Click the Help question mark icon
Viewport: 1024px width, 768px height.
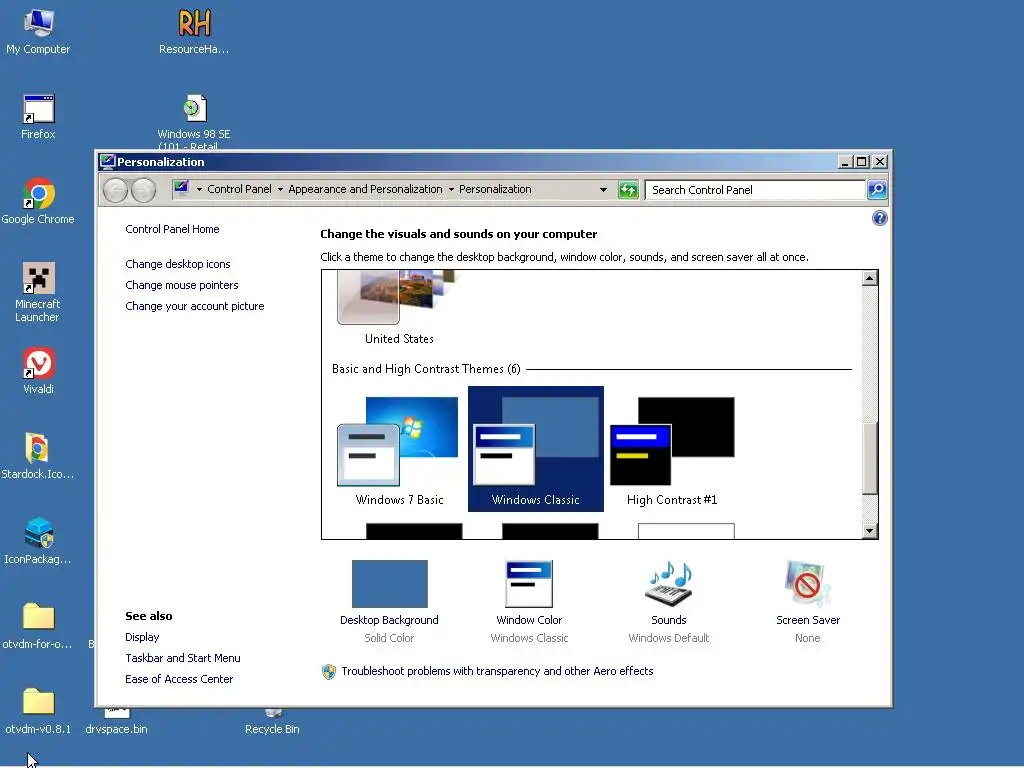(879, 218)
